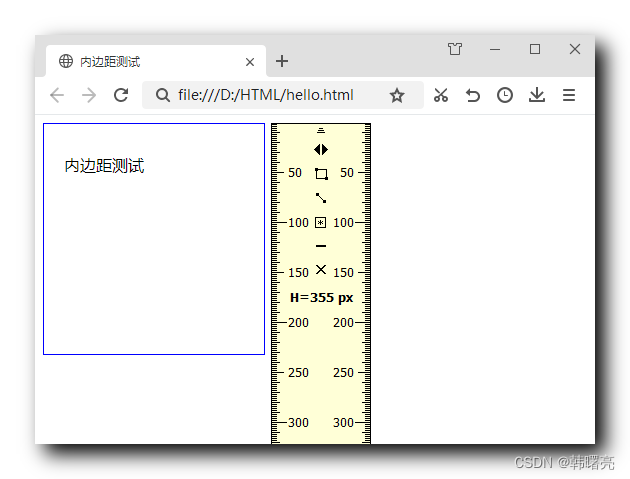The image size is (630, 479).
Task: Click the globe favicon on the tab
Action: pyautogui.click(x=66, y=61)
